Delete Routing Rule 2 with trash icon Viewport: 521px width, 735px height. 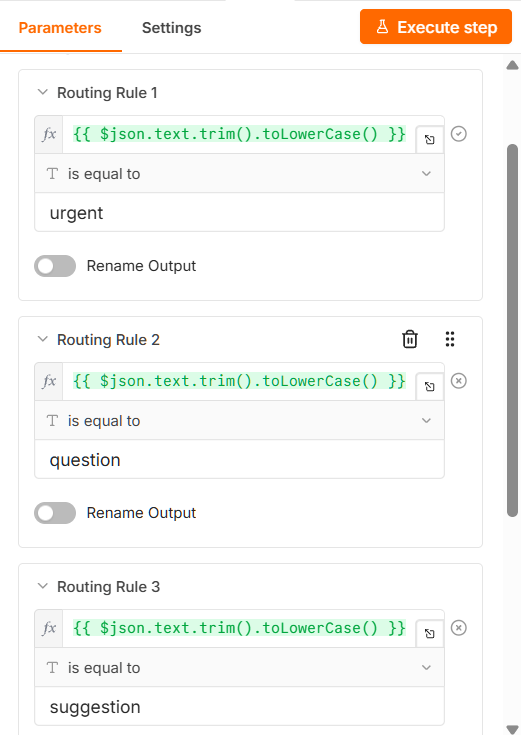(410, 339)
